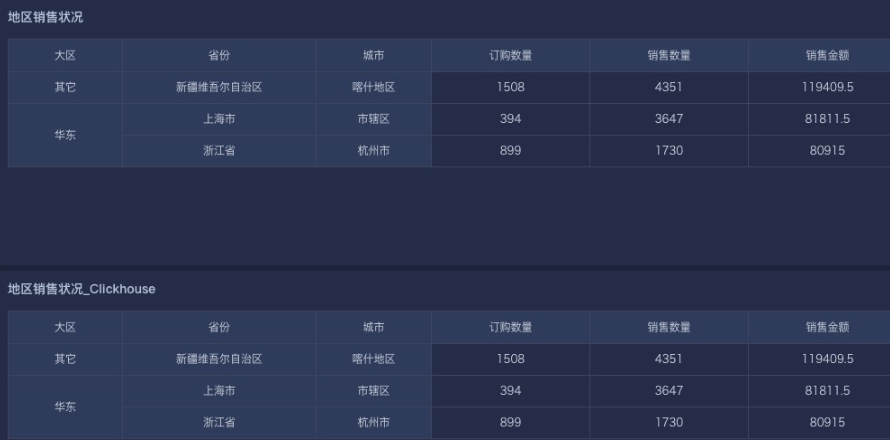Viewport: 890px width, 440px height.
Task: Click 销售数量 header in the top table
Action: (x=669, y=55)
